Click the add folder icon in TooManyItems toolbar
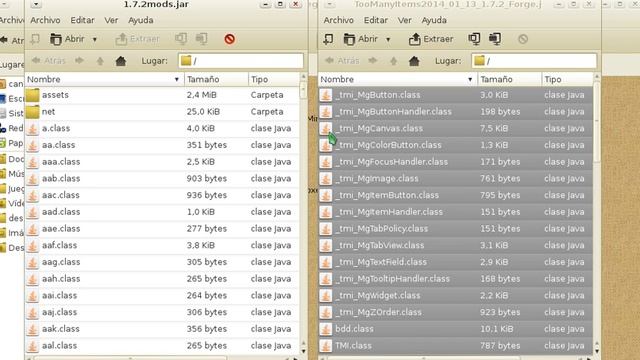 [495, 39]
